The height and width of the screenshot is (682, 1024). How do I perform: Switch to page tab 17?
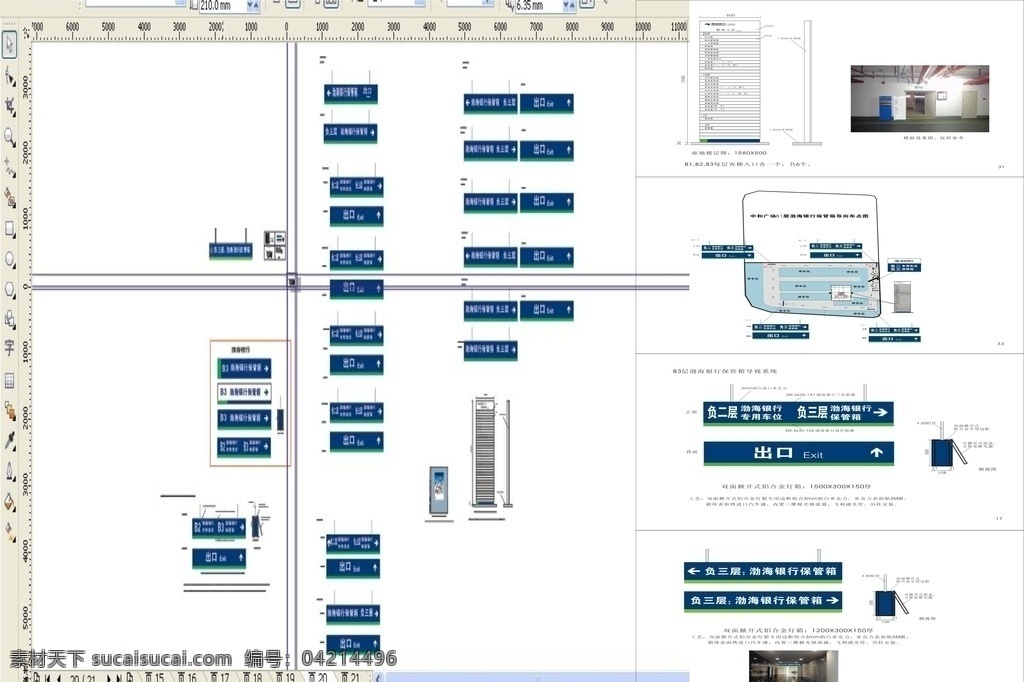pyautogui.click(x=221, y=677)
